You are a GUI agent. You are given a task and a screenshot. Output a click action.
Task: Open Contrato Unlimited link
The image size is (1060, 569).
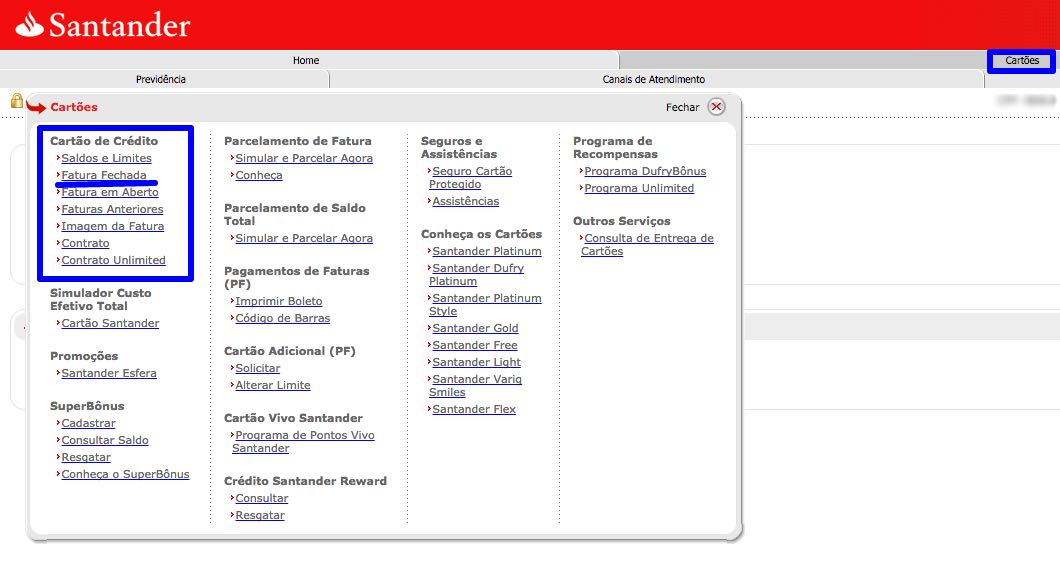[113, 259]
